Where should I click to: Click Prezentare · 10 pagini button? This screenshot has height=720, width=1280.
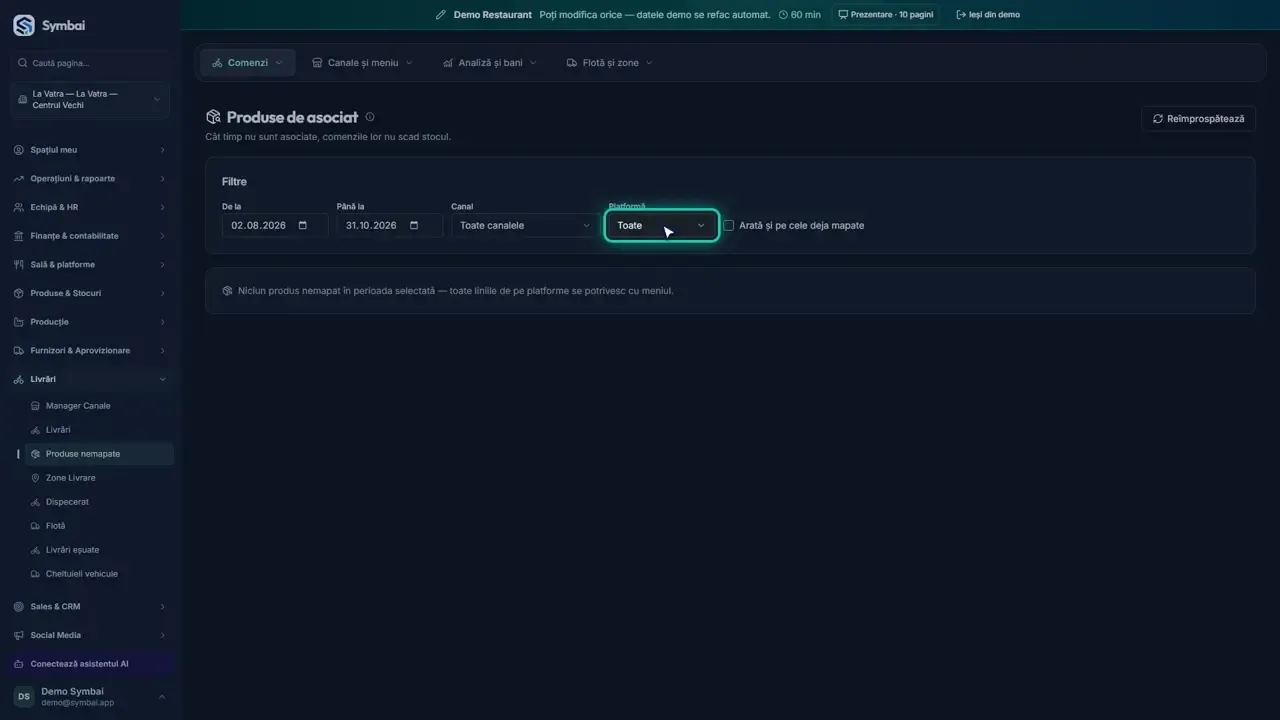886,15
